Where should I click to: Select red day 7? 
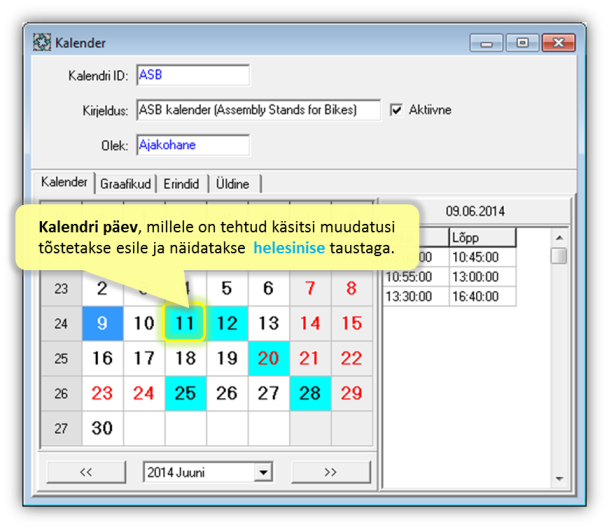[310, 289]
